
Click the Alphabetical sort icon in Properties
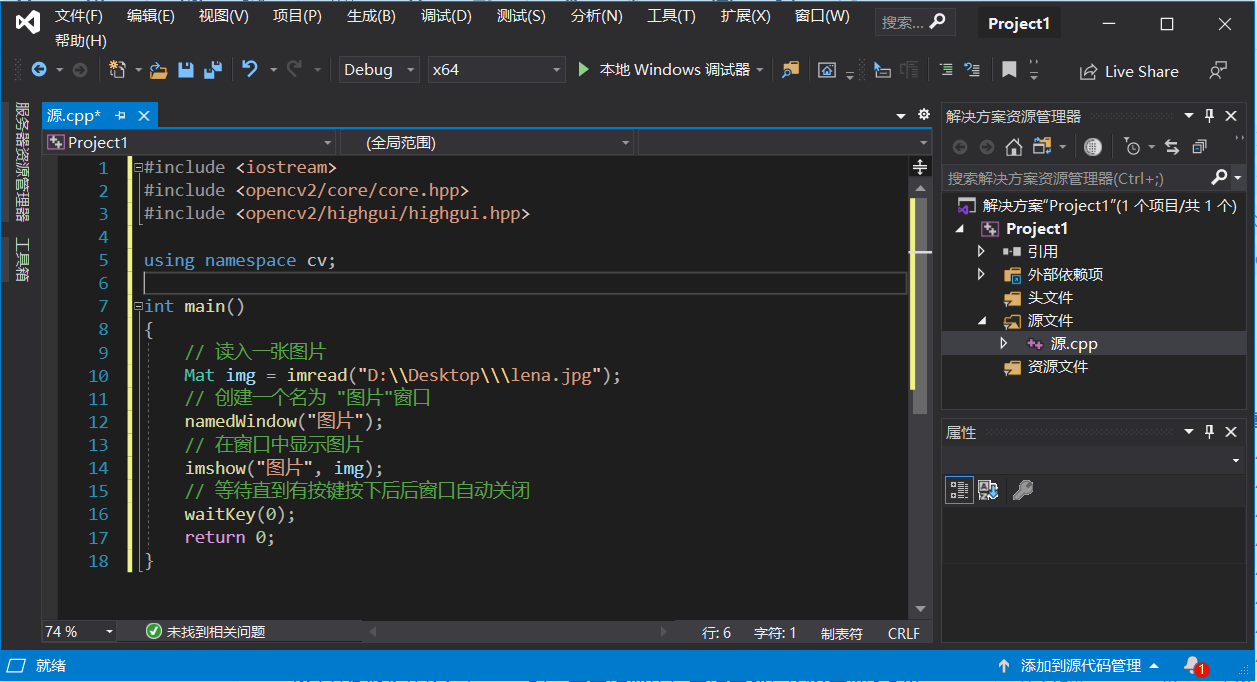tap(988, 490)
